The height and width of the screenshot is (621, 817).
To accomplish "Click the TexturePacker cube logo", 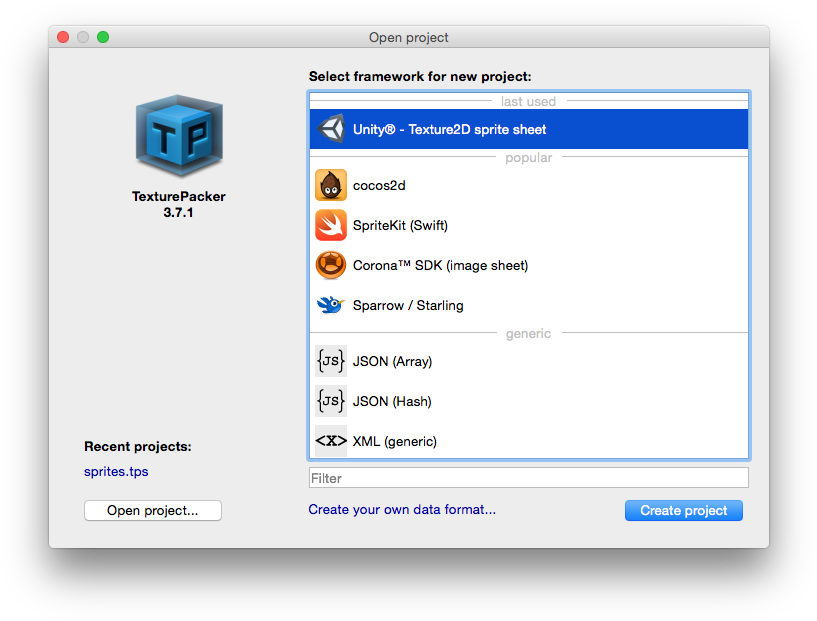I will [178, 135].
